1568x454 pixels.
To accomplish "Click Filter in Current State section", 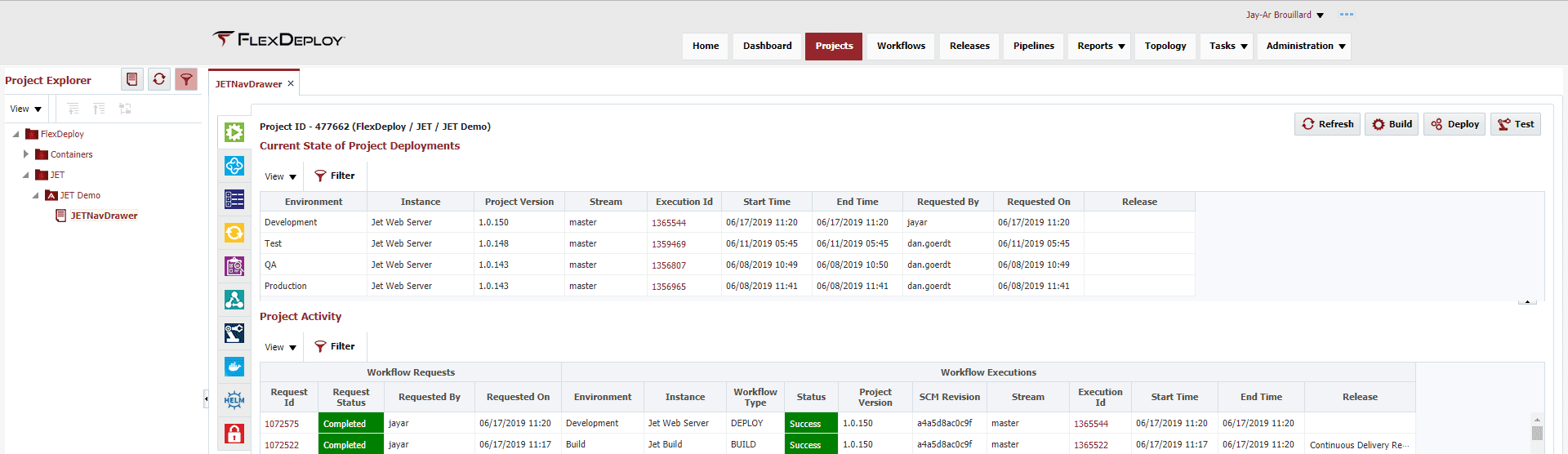I will coord(335,176).
